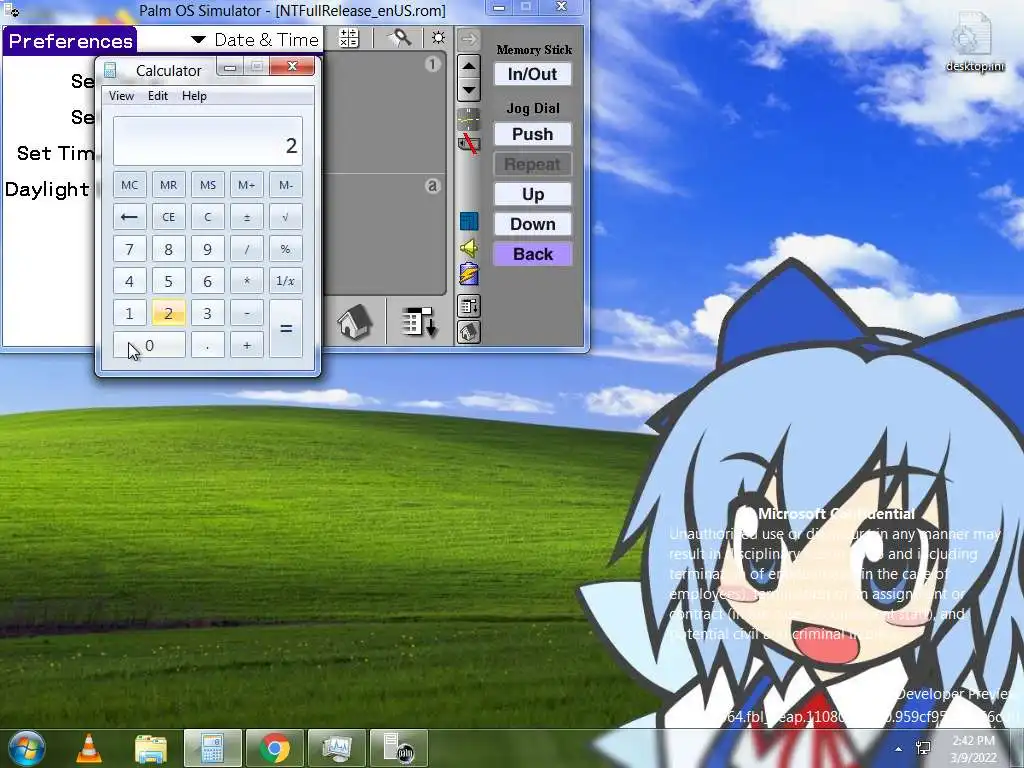This screenshot has width=1024, height=768.
Task: Open the Windows Start orb
Action: [x=26, y=748]
